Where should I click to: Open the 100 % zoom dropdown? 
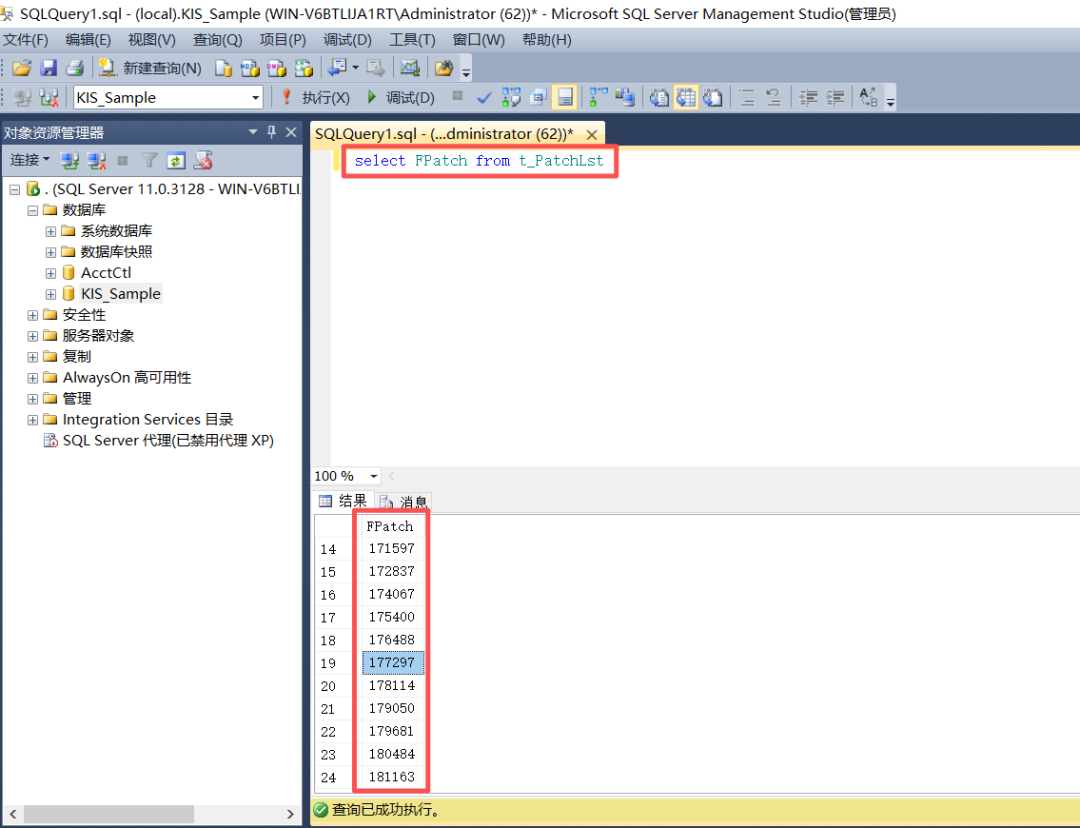click(x=374, y=476)
